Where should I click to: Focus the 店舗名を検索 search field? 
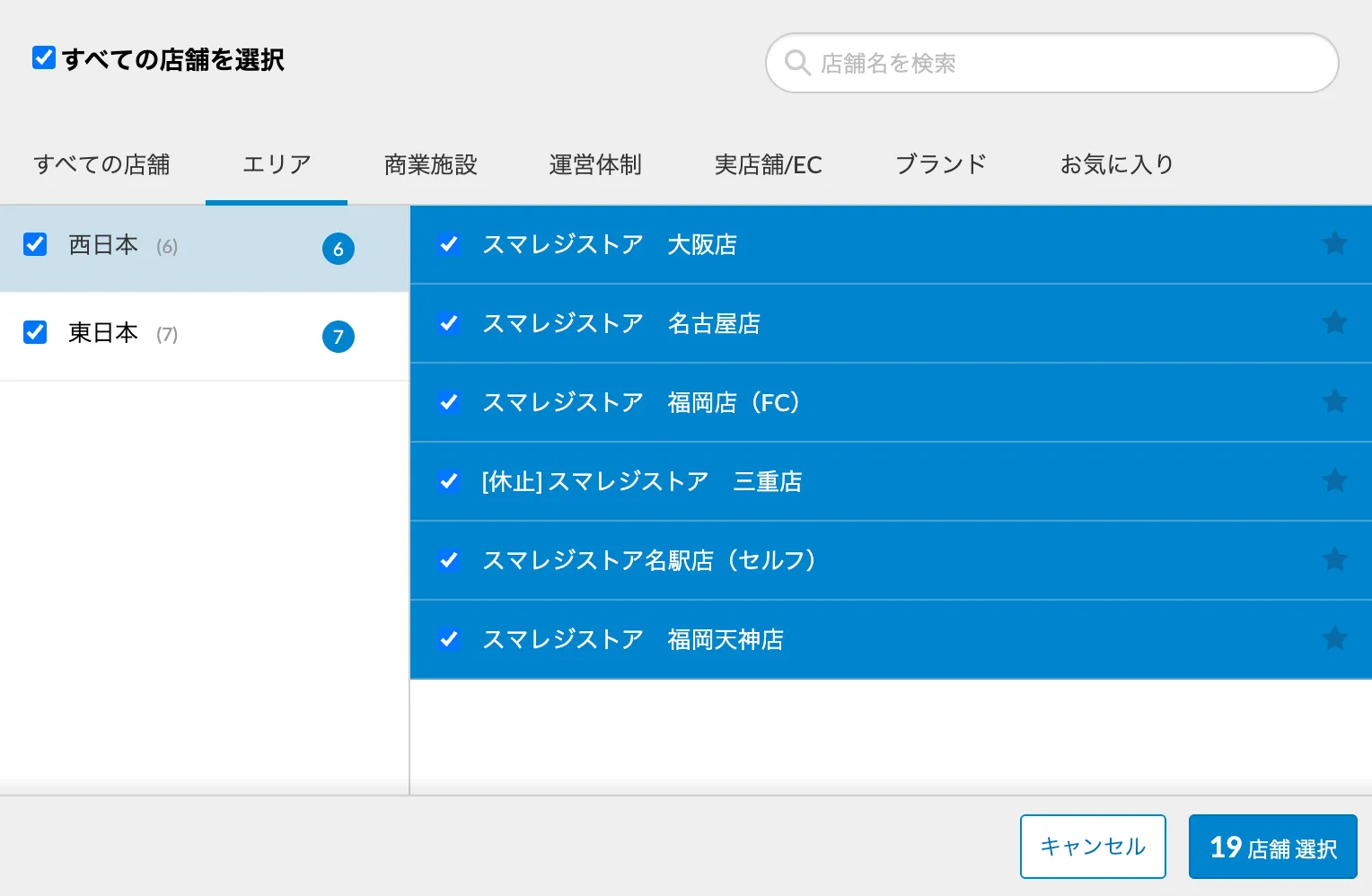(x=1051, y=63)
